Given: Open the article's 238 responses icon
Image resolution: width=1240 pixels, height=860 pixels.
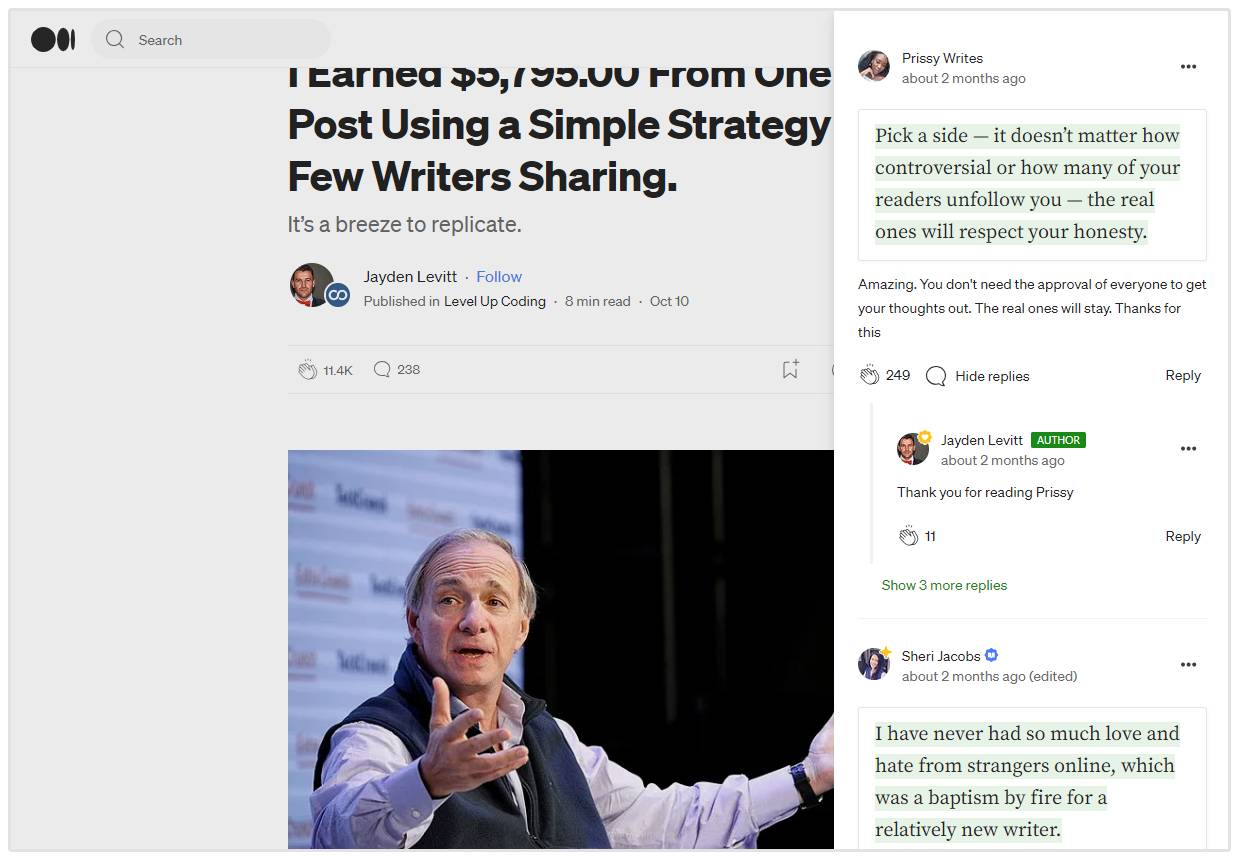Looking at the screenshot, I should (x=382, y=369).
